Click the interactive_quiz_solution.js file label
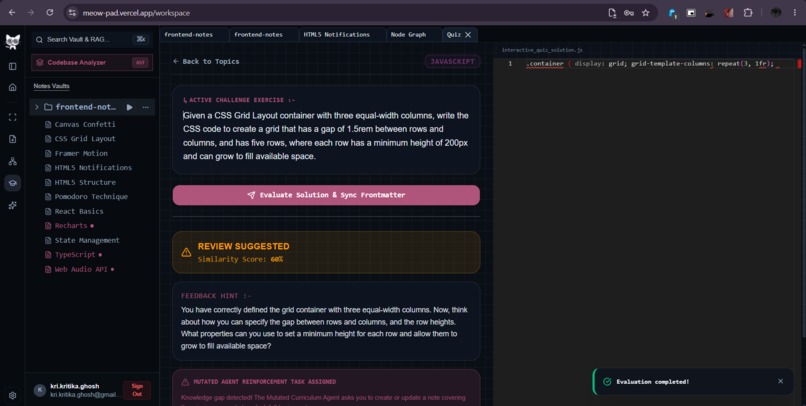Image resolution: width=806 pixels, height=406 pixels. (x=542, y=50)
